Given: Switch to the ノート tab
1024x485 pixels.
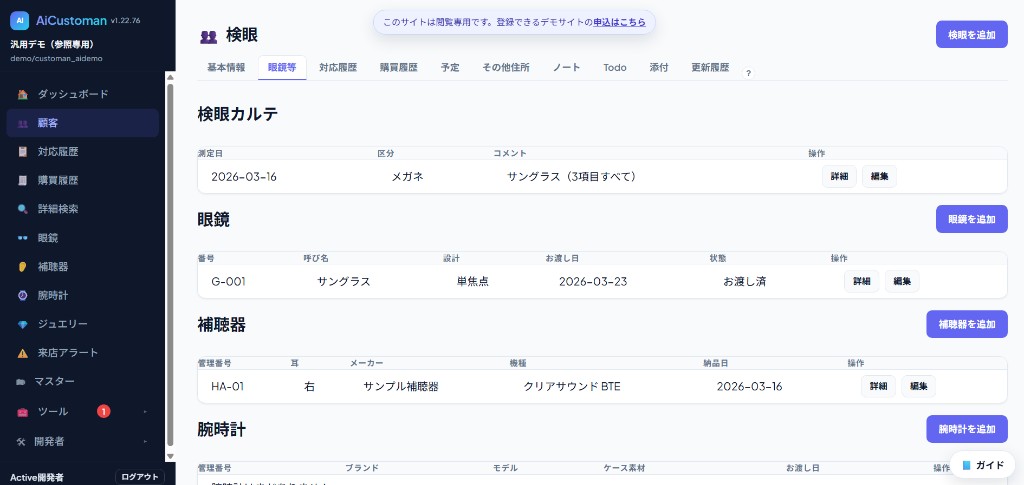Looking at the screenshot, I should coord(566,67).
